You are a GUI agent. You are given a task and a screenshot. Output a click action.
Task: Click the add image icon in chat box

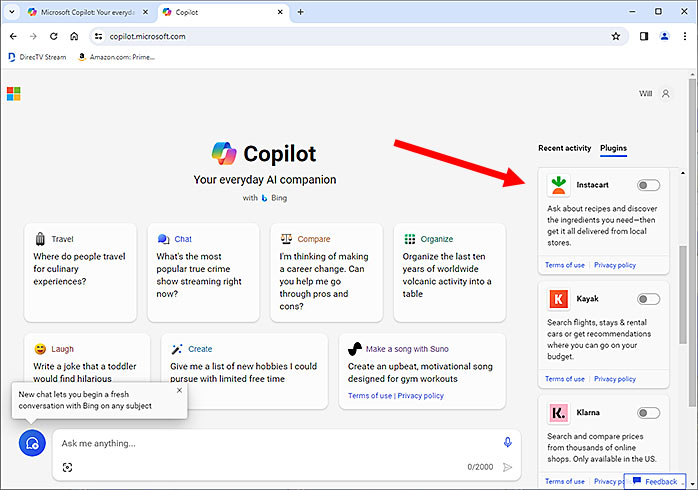tap(68, 467)
